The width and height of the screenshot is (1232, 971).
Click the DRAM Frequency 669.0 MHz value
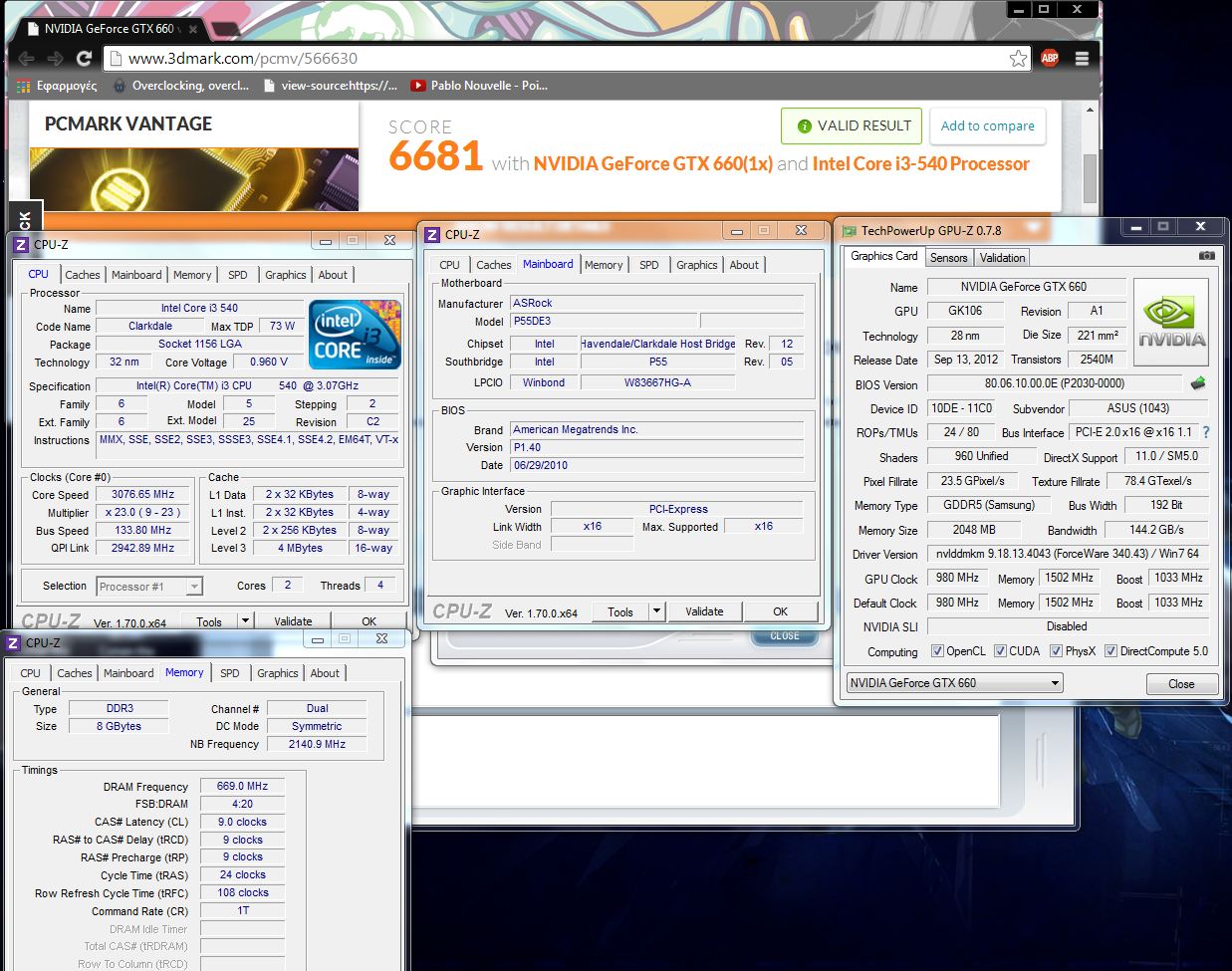coord(242,786)
